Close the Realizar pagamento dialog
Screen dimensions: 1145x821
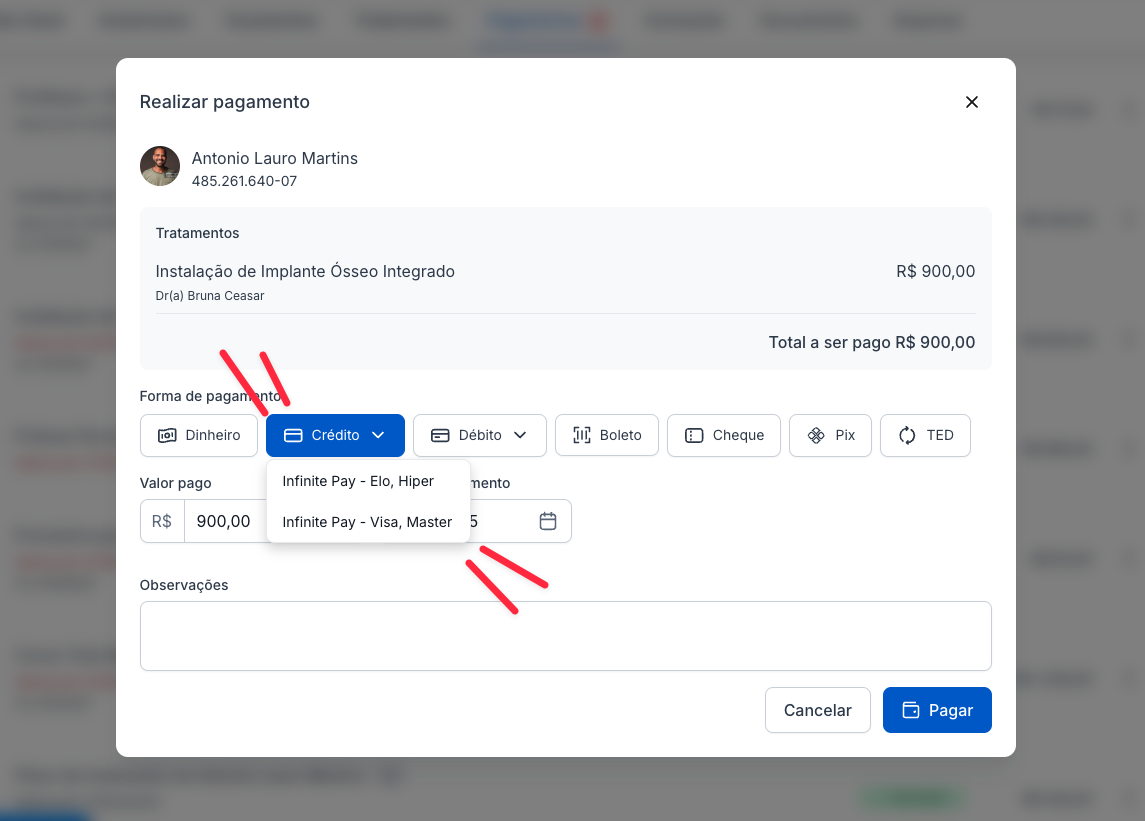(x=971, y=102)
